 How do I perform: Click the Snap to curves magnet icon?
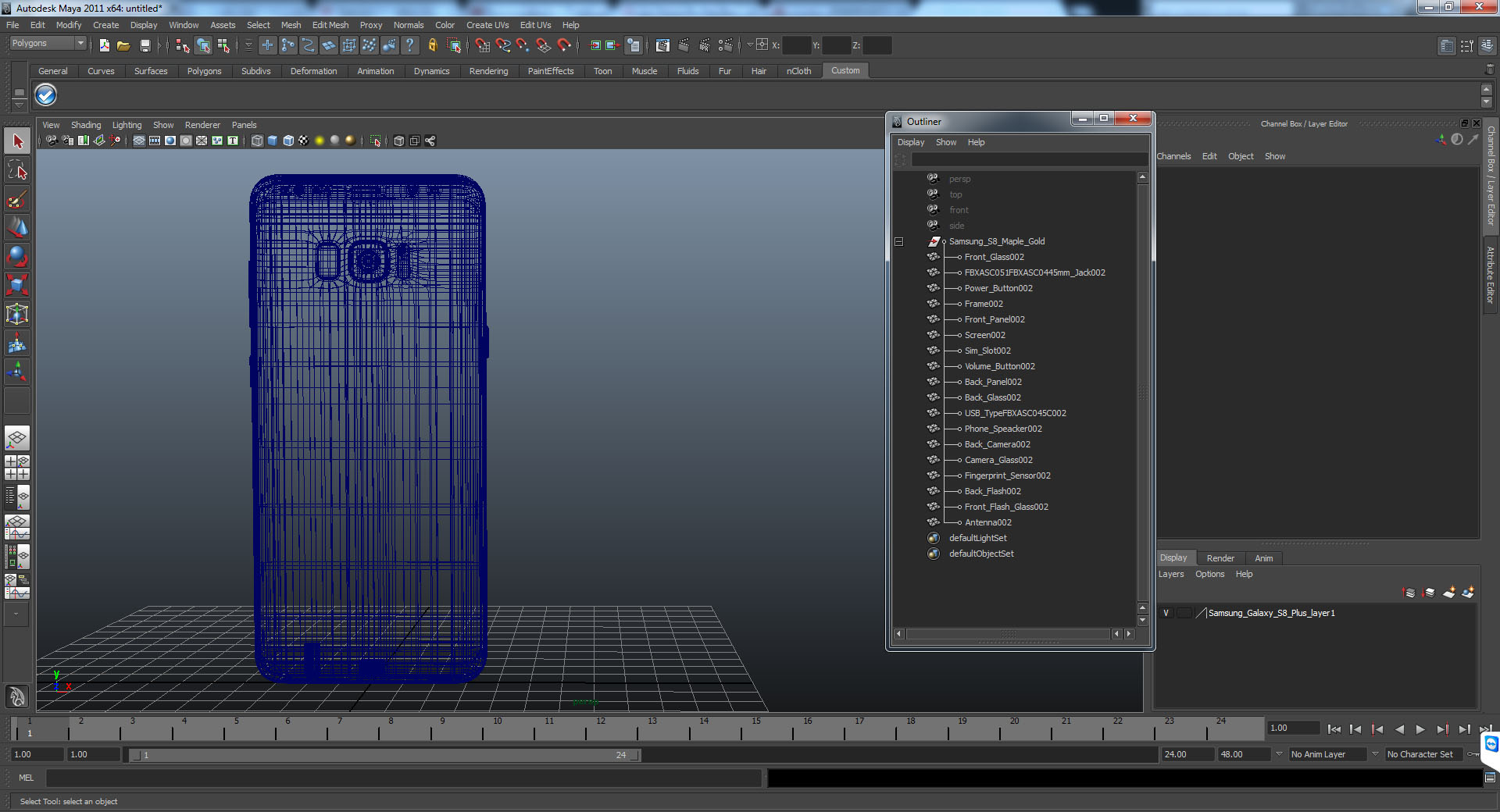[503, 45]
